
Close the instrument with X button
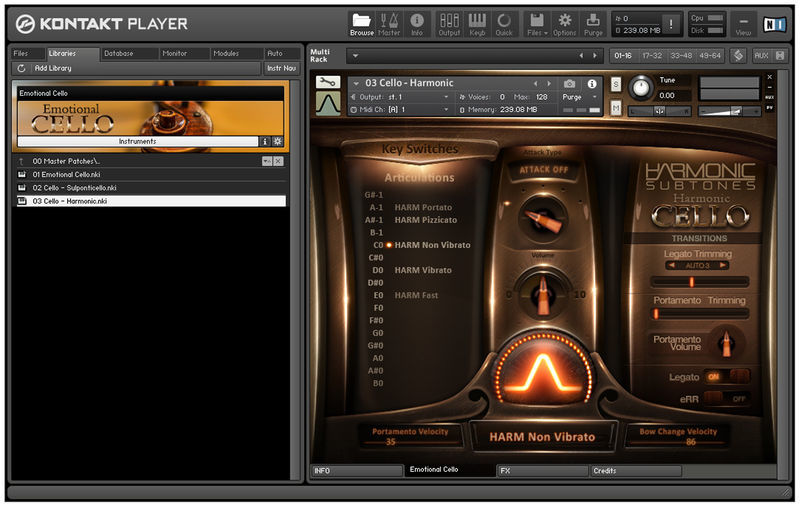coord(769,77)
